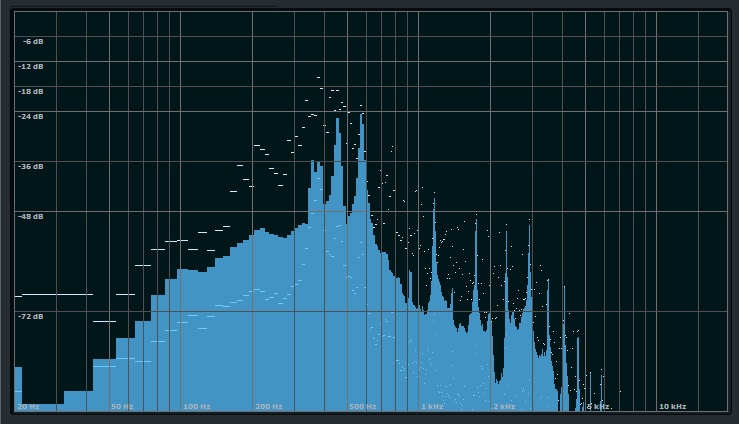Click the 50 Hz frequency label

pos(122,406)
